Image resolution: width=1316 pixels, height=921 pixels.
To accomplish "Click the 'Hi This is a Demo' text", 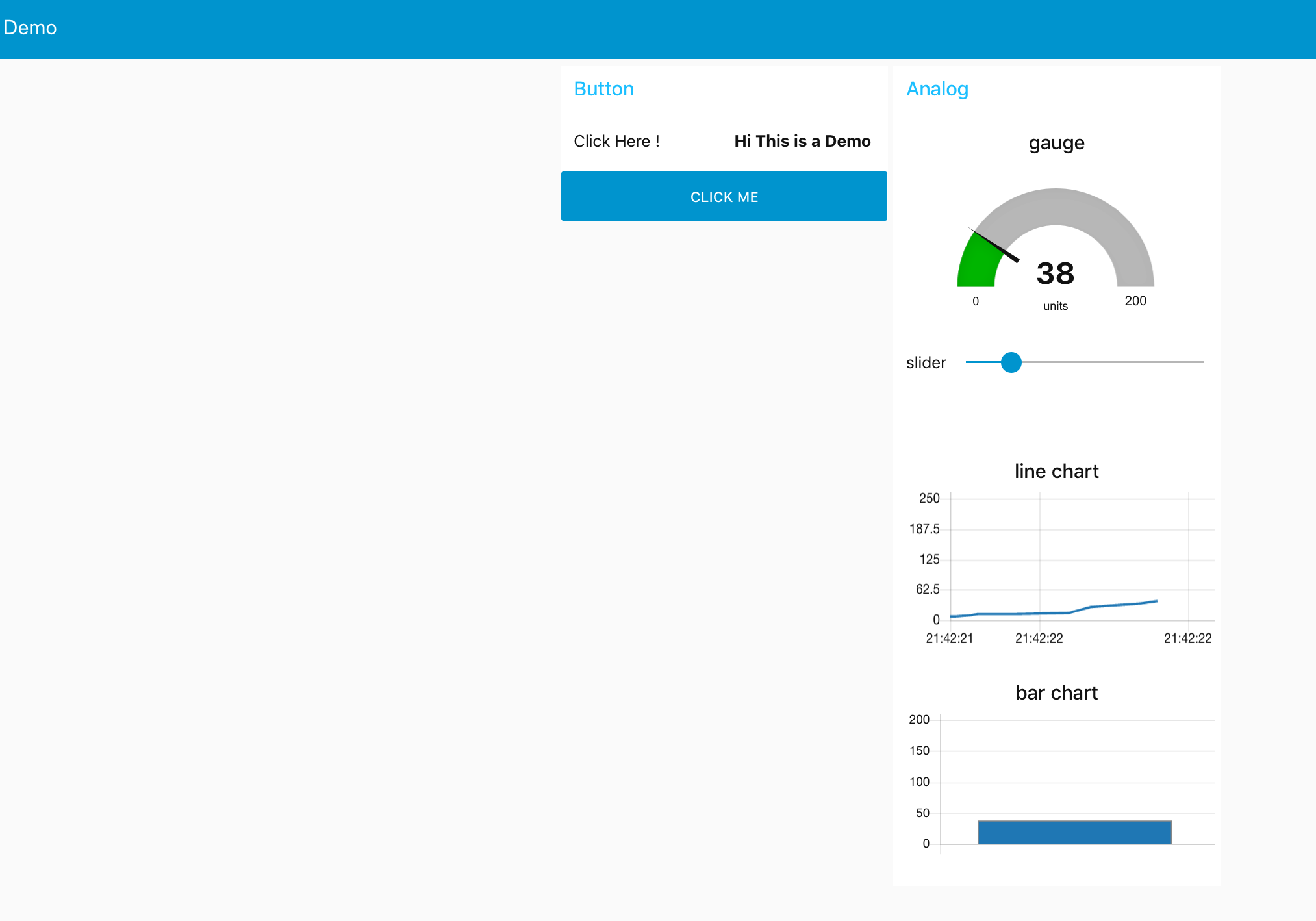I will (x=802, y=142).
